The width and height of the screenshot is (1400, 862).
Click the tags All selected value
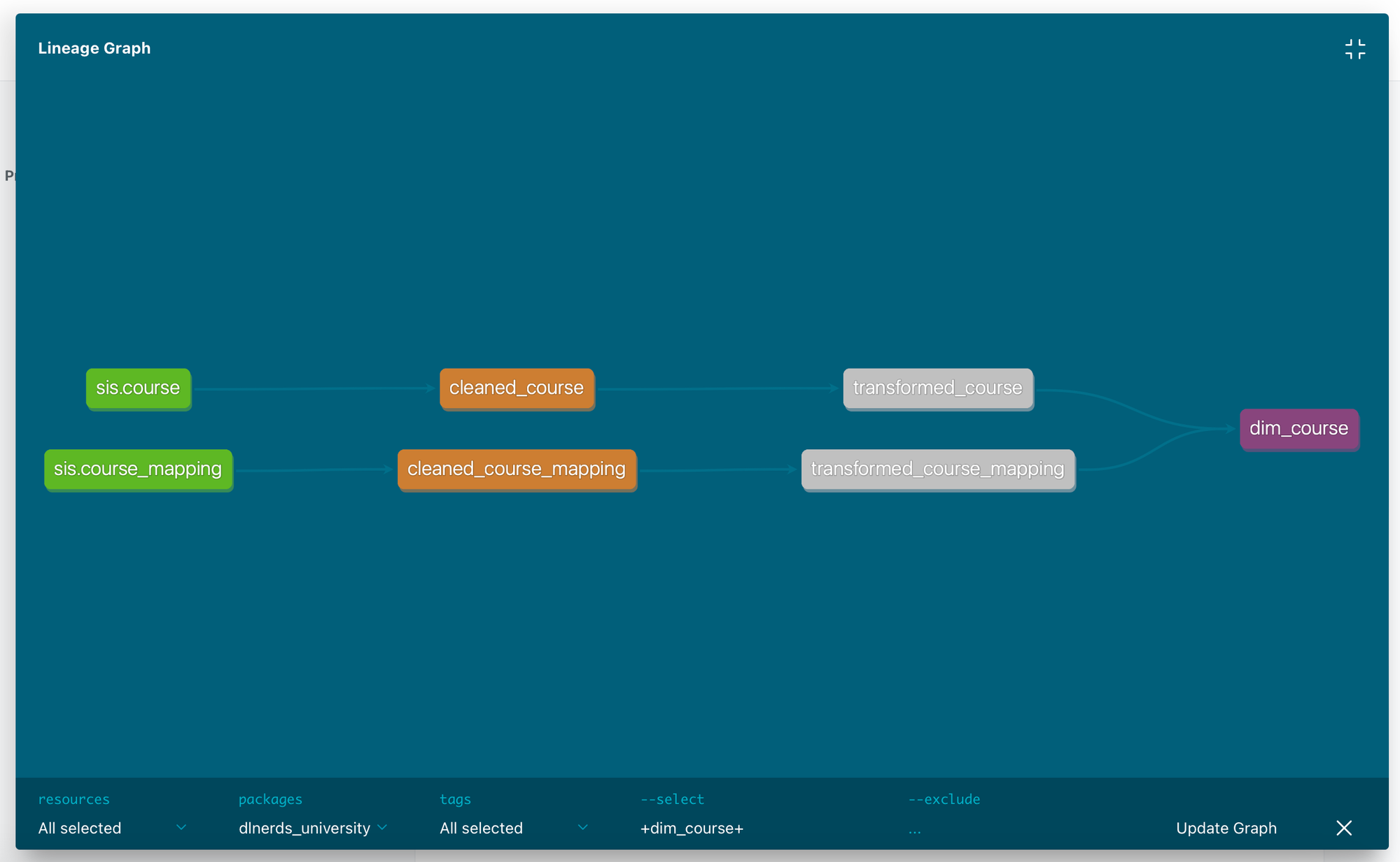(481, 828)
